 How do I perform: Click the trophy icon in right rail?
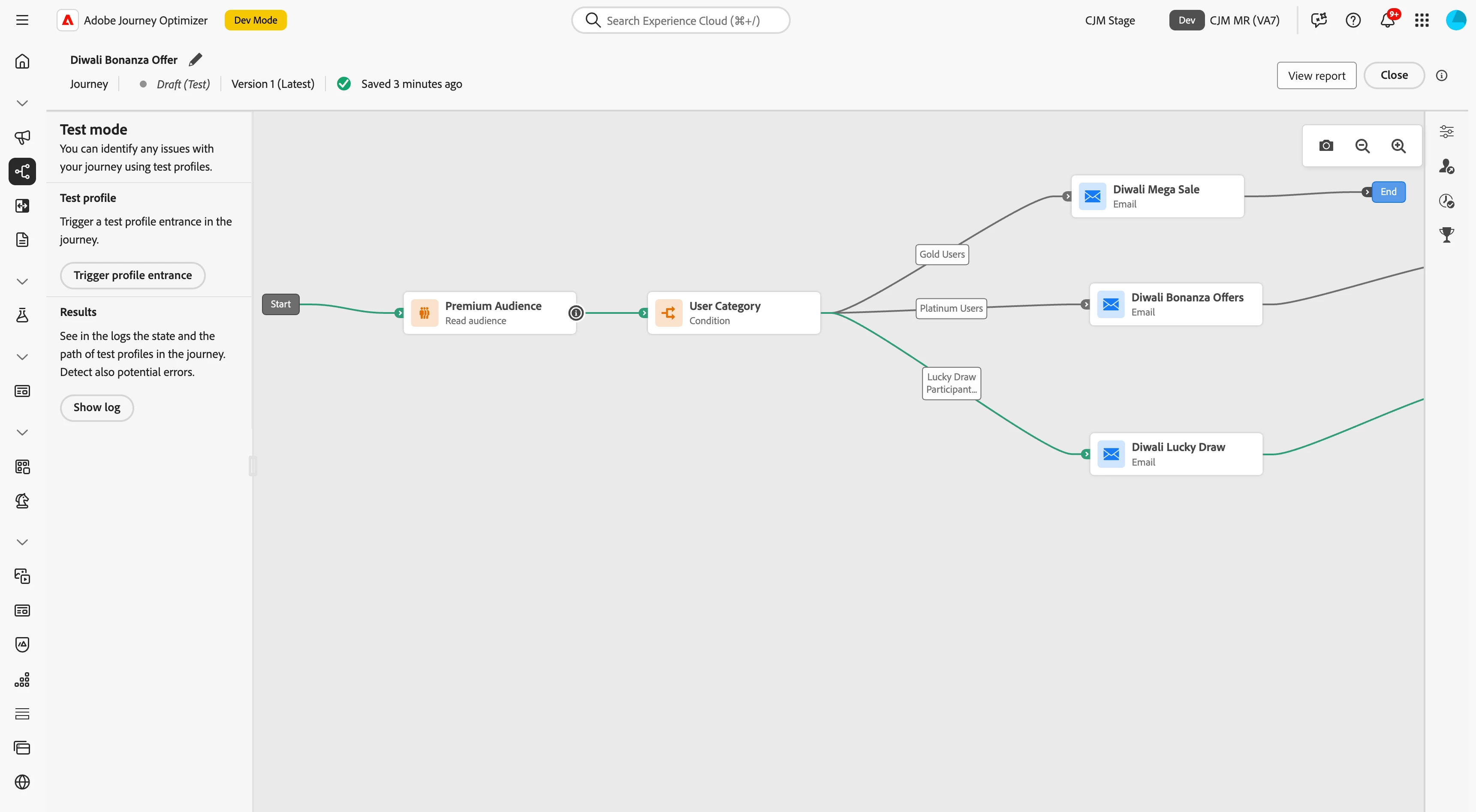click(1446, 235)
